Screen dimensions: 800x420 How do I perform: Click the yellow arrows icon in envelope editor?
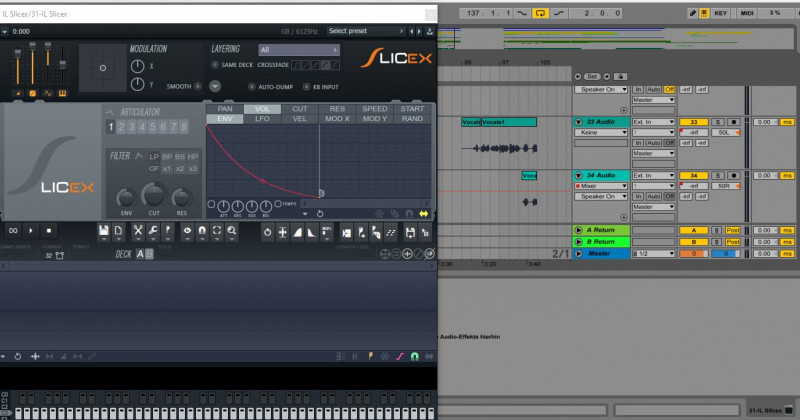tap(424, 213)
